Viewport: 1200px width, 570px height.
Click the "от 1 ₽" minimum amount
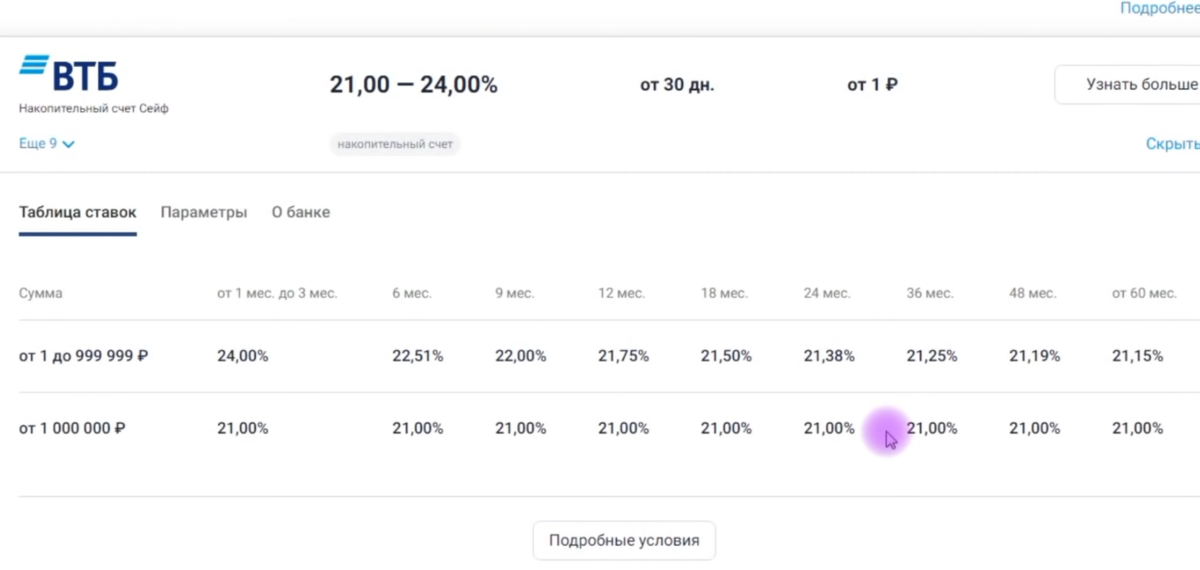(x=872, y=85)
